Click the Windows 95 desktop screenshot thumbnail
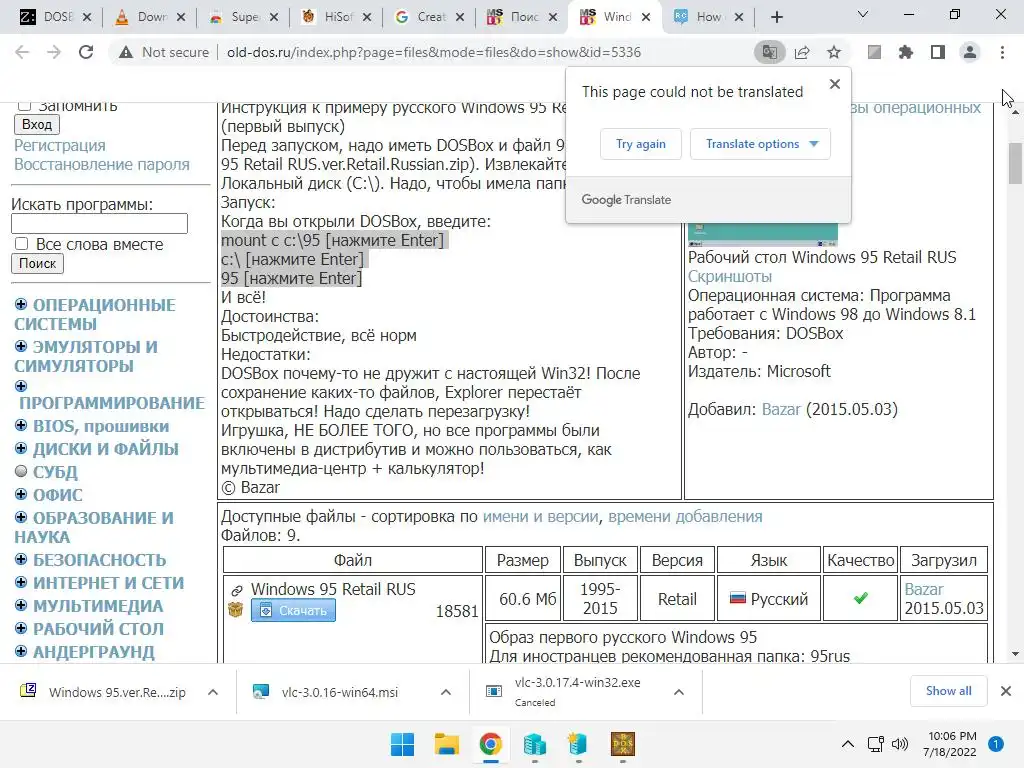Screen dimensions: 1024x768 tap(763, 234)
